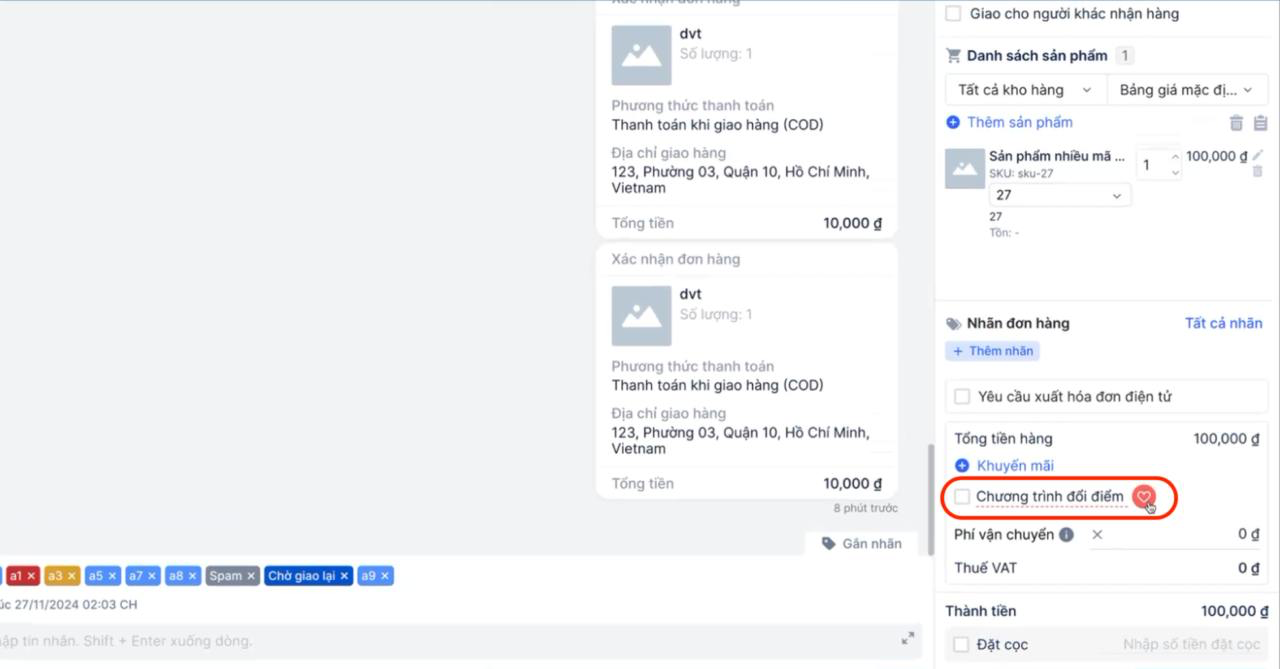Remove the a5 tag with its x
Screen dimensions: 1280x669
pyautogui.click(x=112, y=576)
